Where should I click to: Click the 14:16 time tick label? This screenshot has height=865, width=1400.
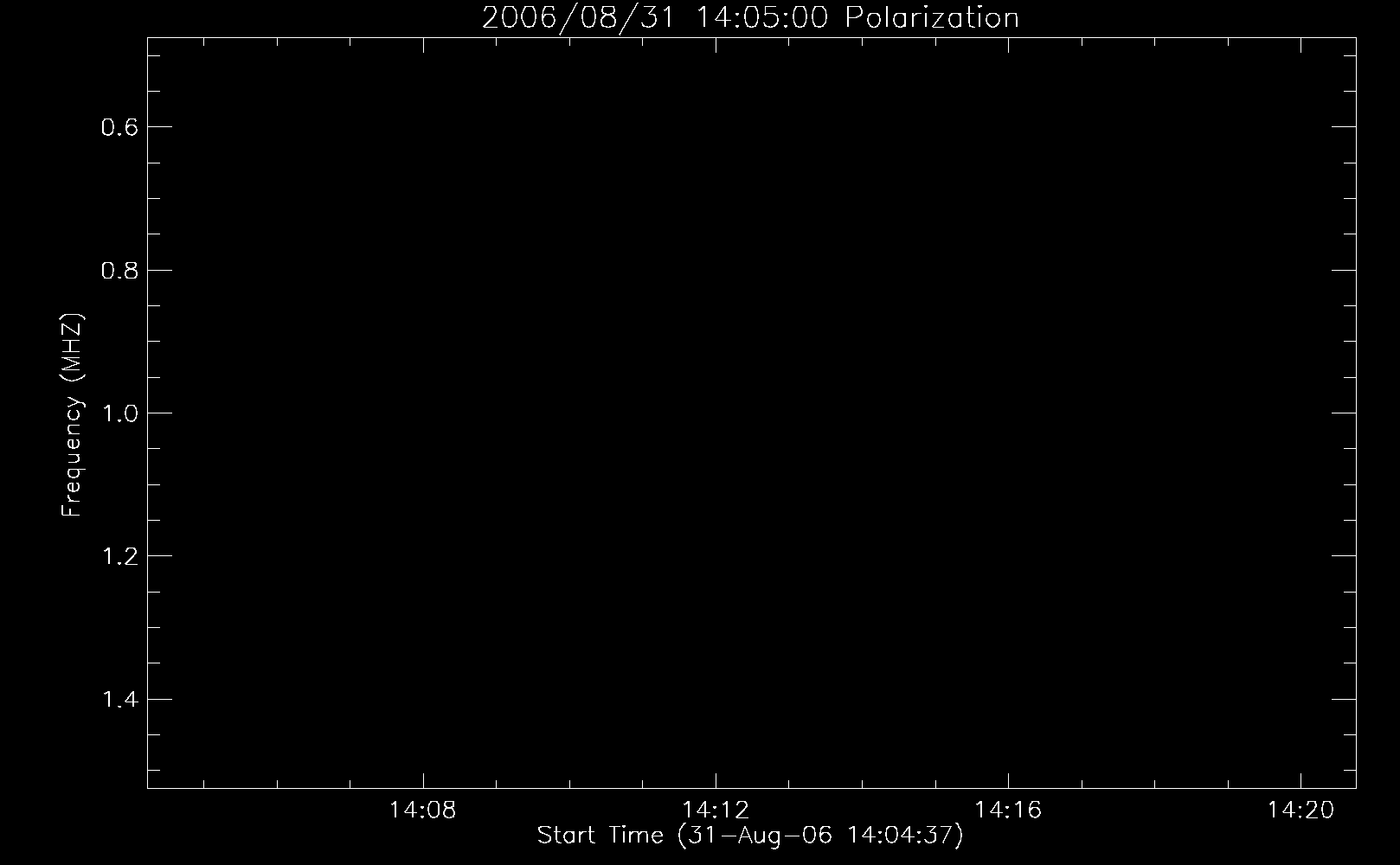(1008, 811)
